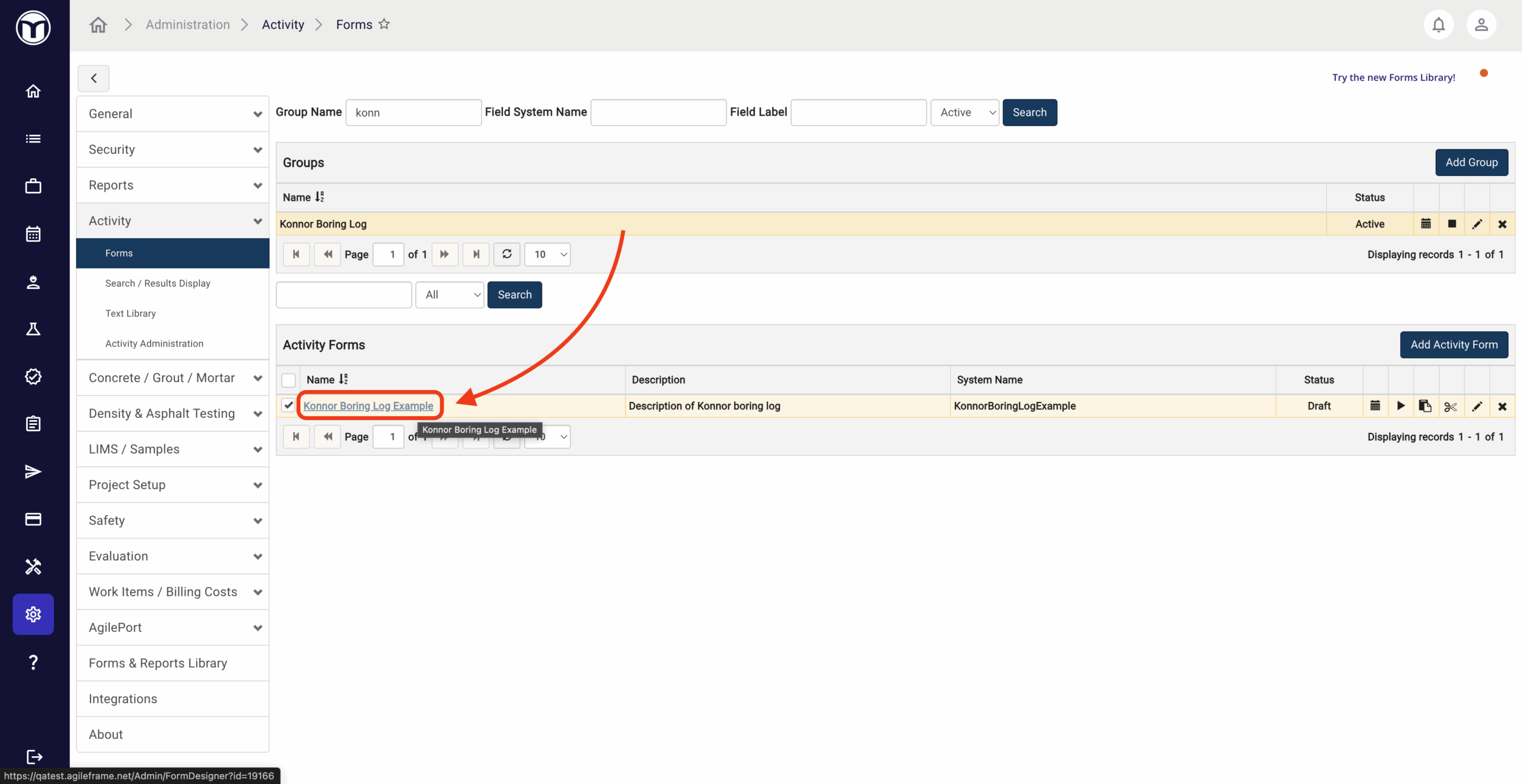Click the calendar icon in left sidebar
1522x784 pixels.
pos(33,234)
